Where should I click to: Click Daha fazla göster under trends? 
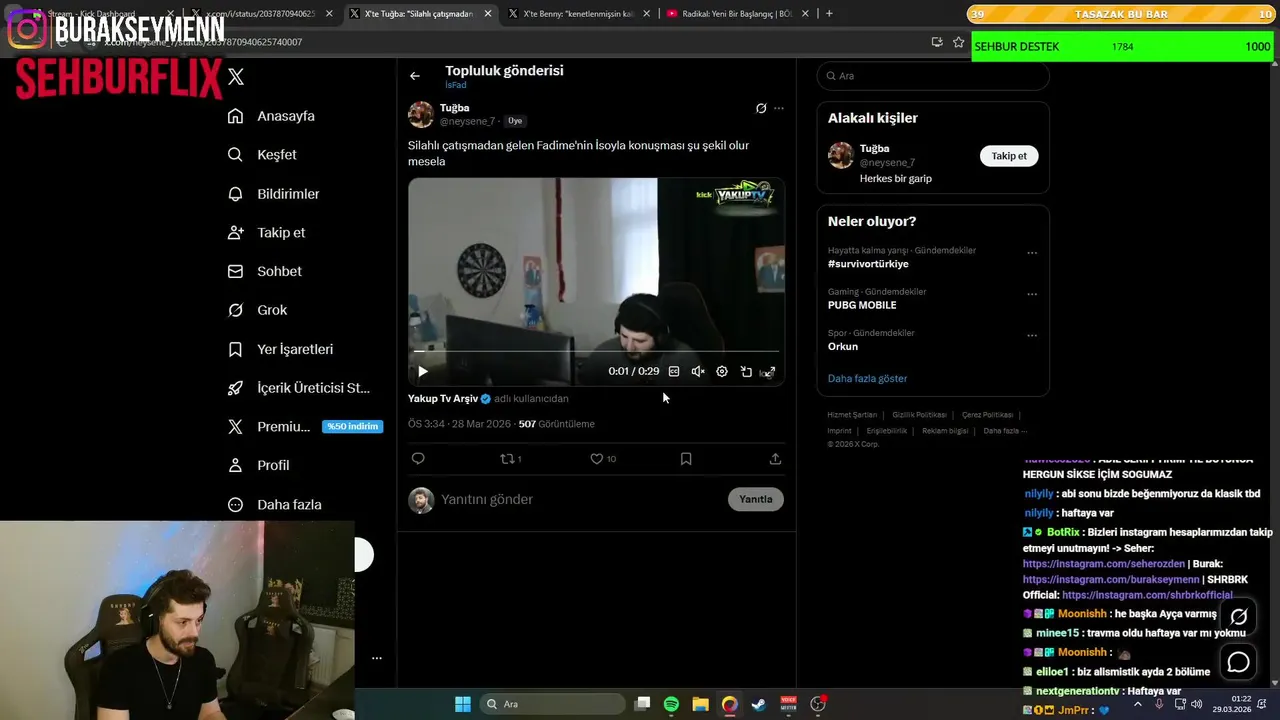click(867, 378)
